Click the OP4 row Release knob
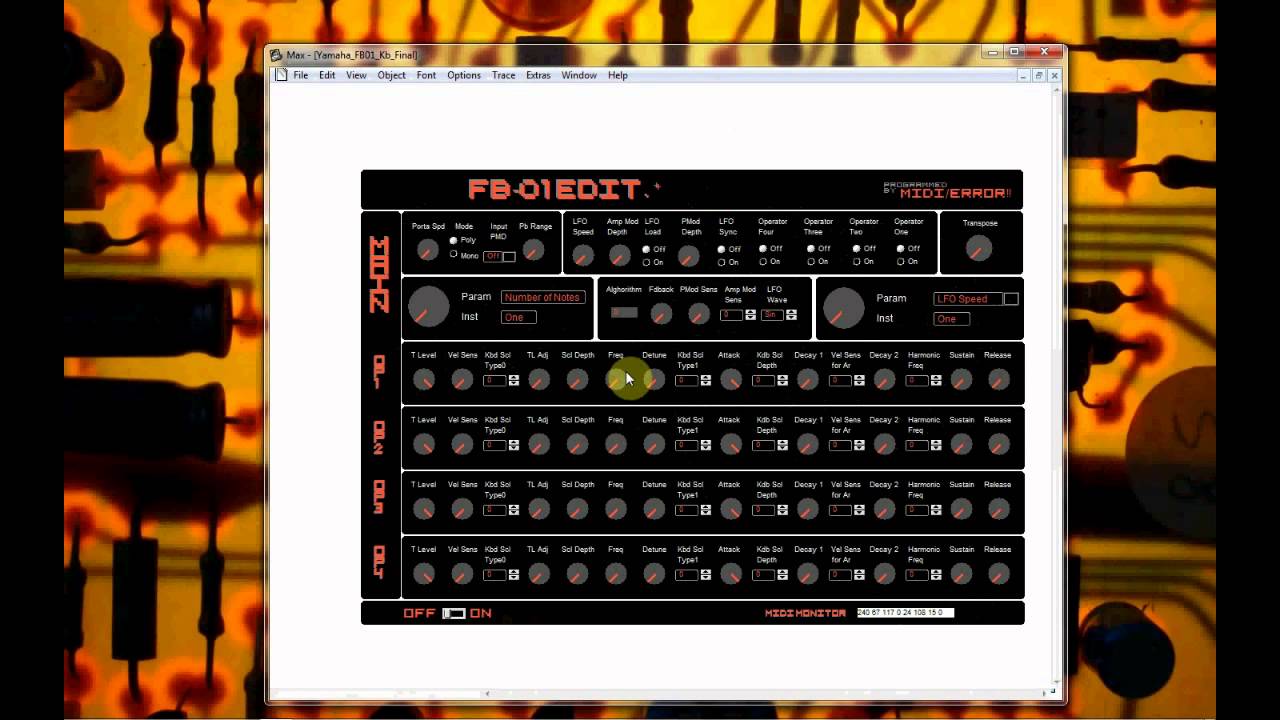The width and height of the screenshot is (1280, 720). pos(998,574)
